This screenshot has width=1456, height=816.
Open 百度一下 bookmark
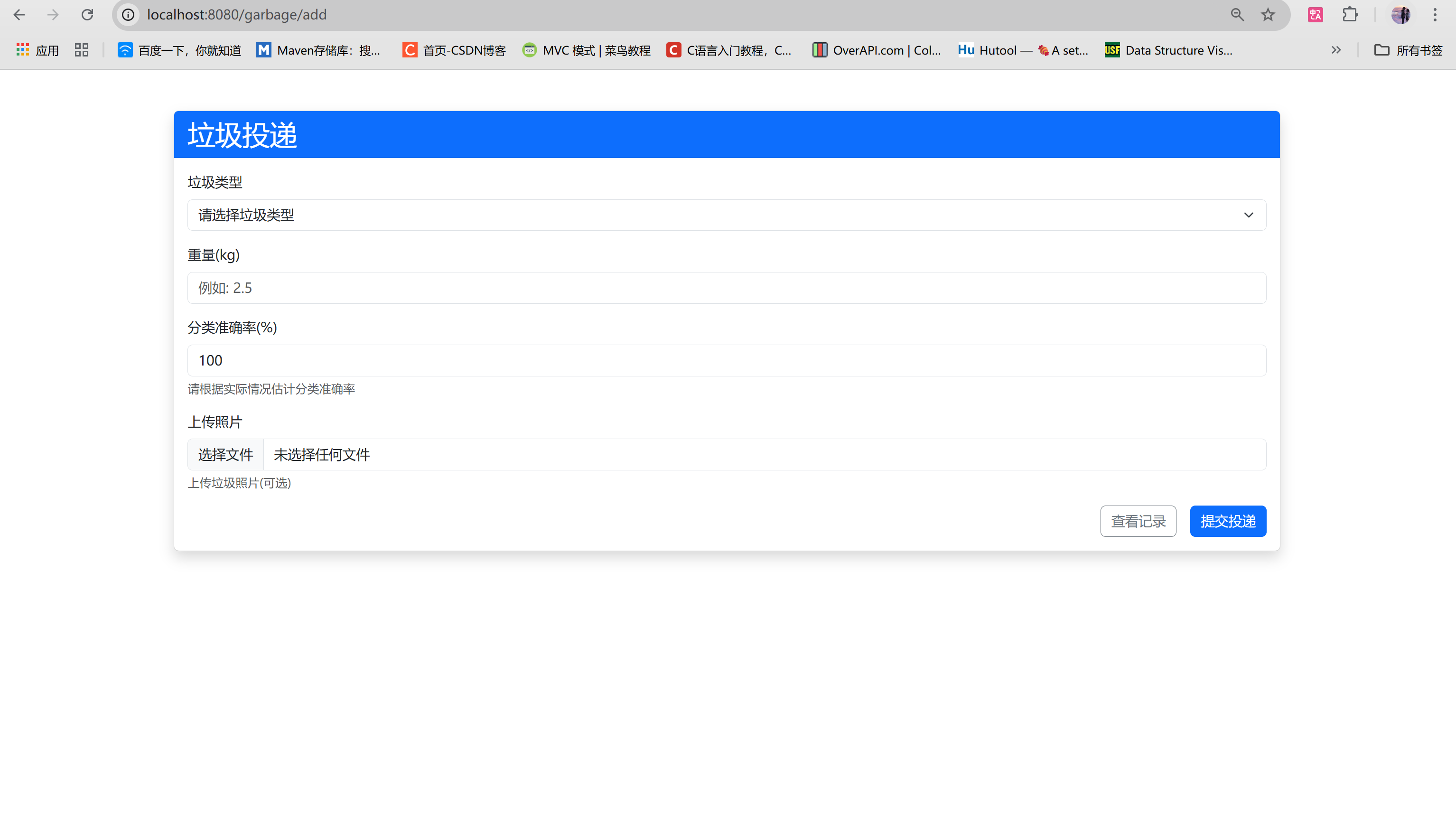click(179, 50)
